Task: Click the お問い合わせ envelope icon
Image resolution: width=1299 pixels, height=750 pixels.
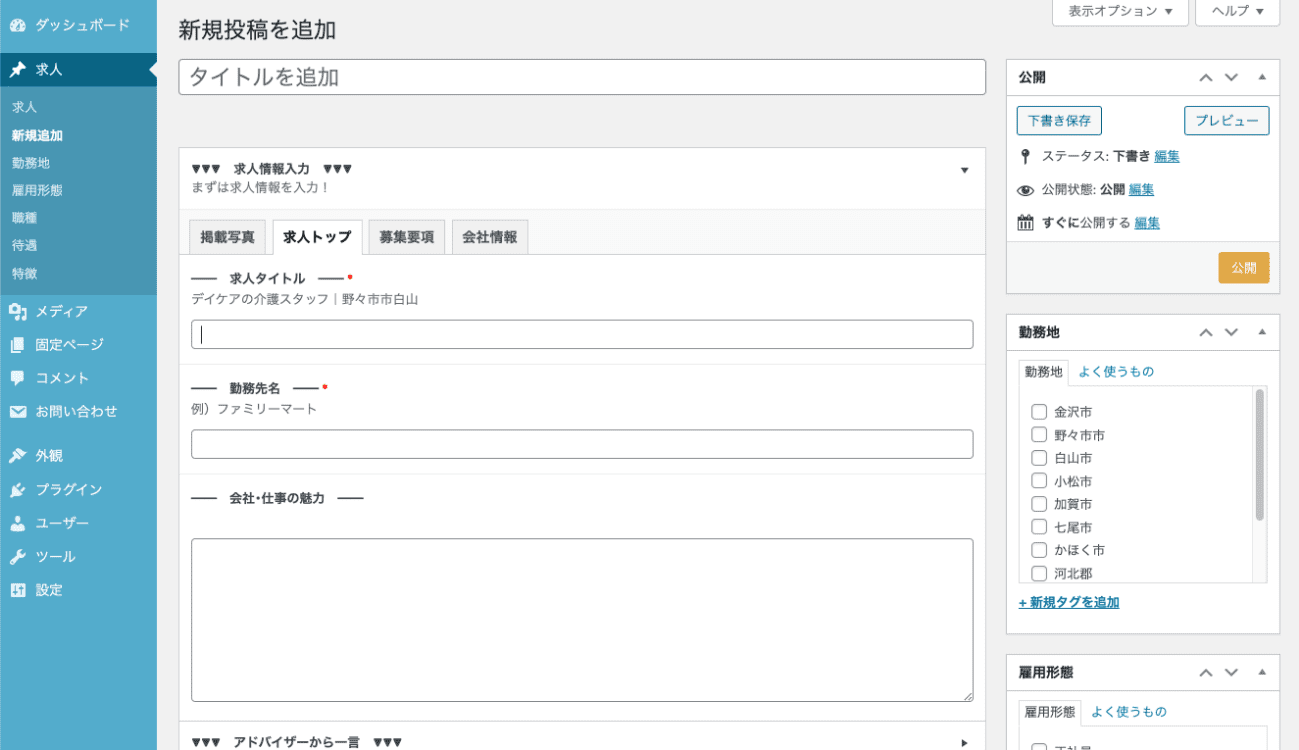Action: point(18,412)
